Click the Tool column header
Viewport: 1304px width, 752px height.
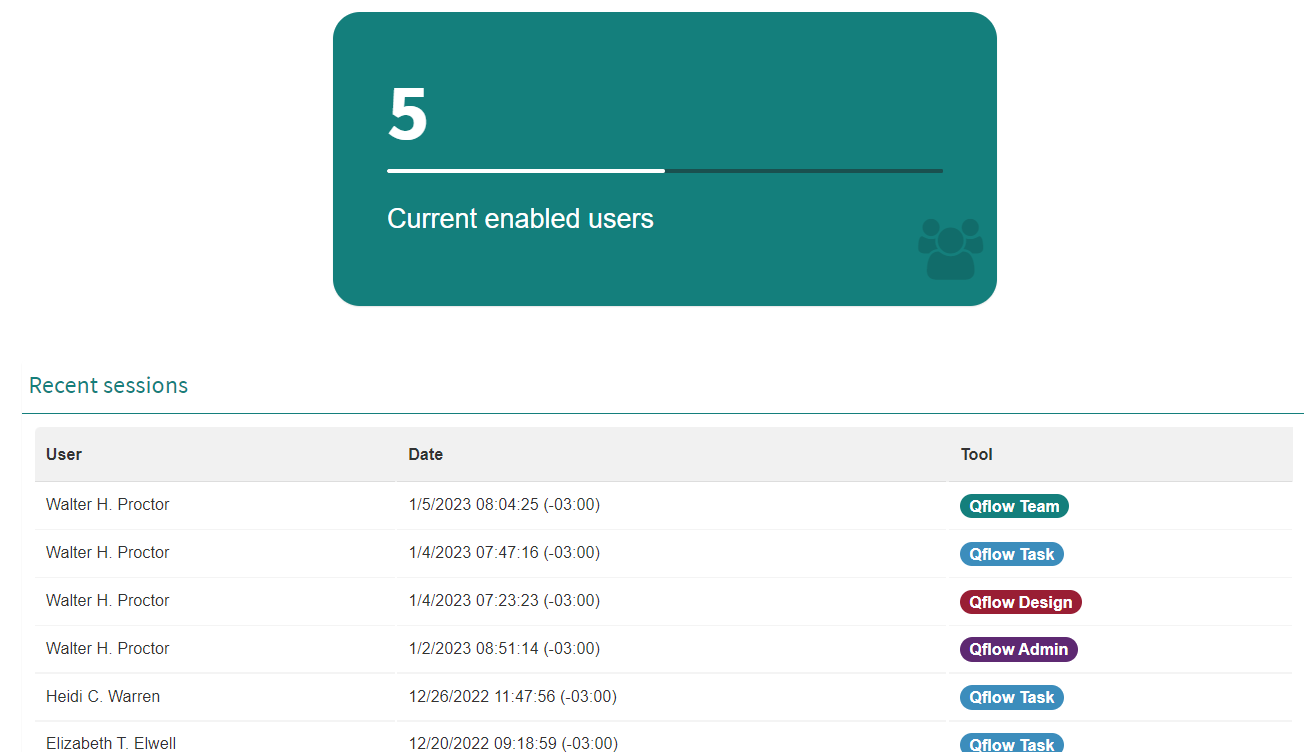[977, 454]
